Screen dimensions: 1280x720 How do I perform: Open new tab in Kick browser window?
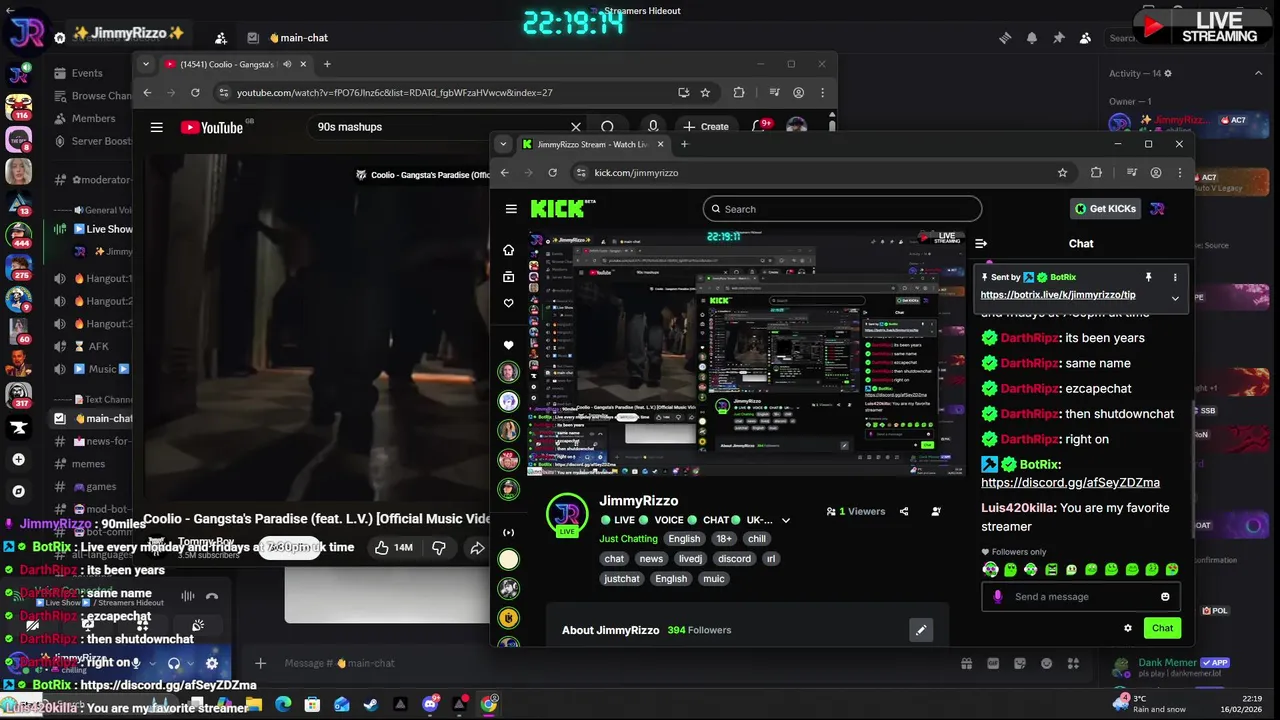pos(684,144)
